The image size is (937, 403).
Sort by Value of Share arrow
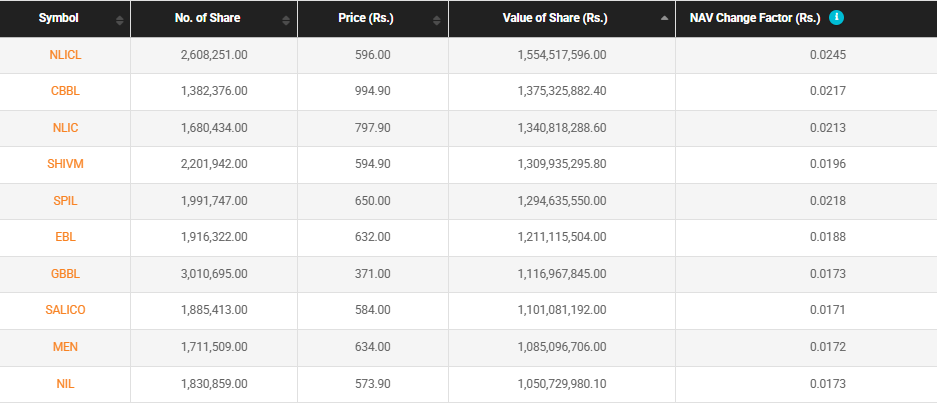coord(665,19)
